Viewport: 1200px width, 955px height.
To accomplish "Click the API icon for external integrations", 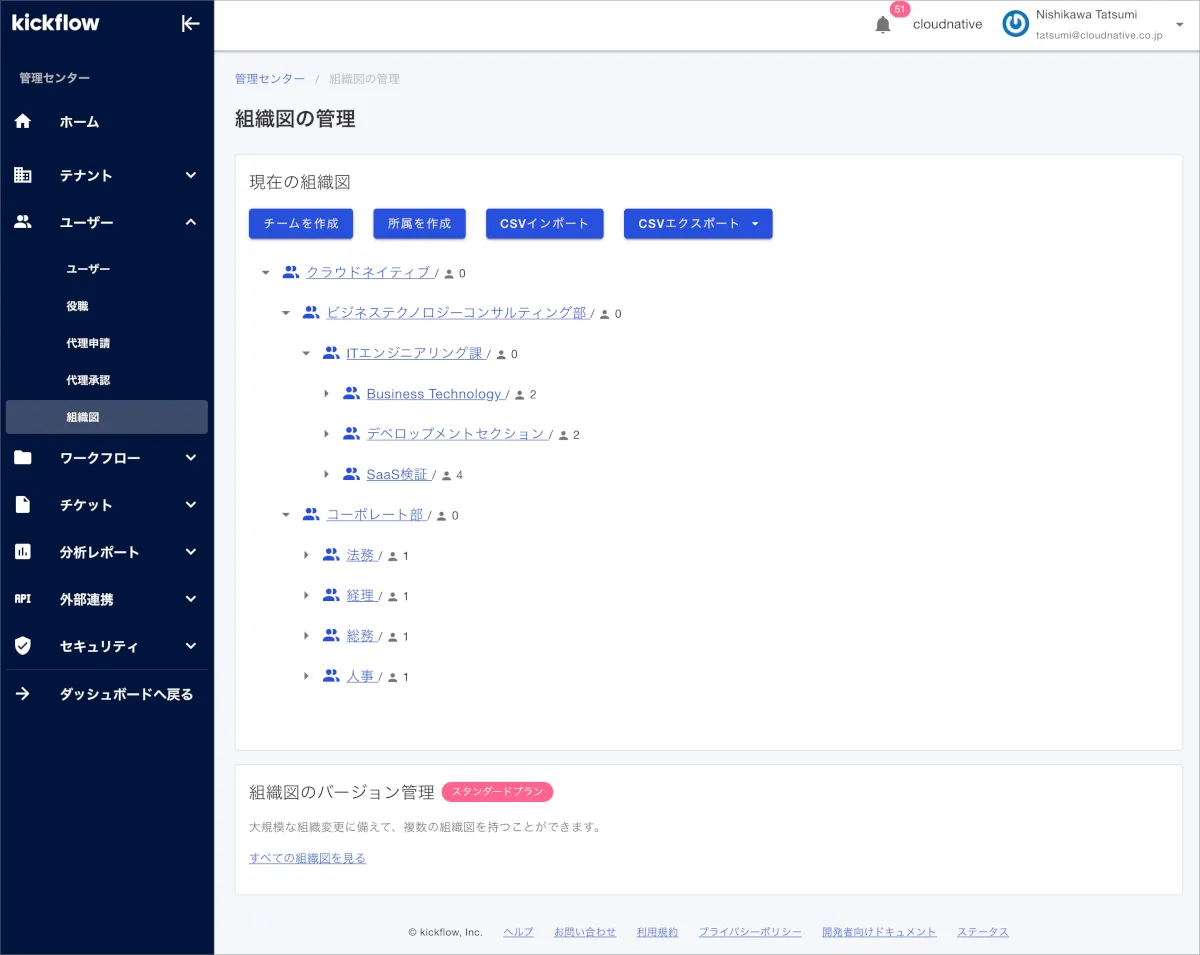I will [23, 599].
